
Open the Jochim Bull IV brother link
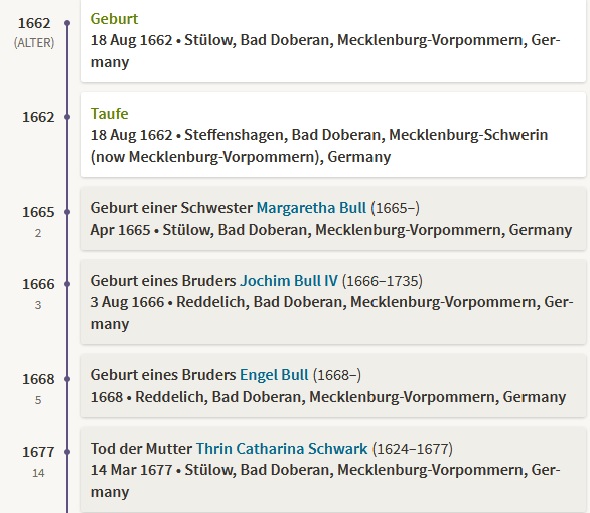pos(289,281)
